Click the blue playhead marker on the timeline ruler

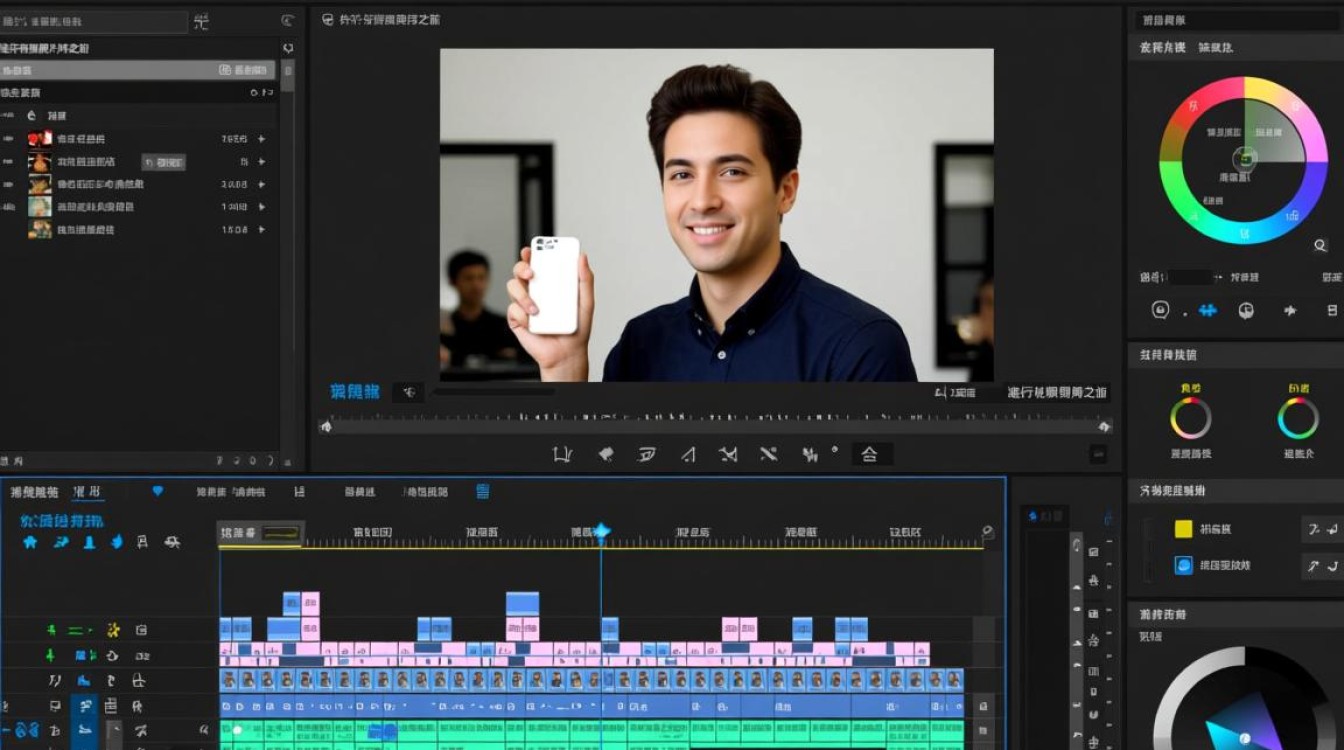click(601, 532)
